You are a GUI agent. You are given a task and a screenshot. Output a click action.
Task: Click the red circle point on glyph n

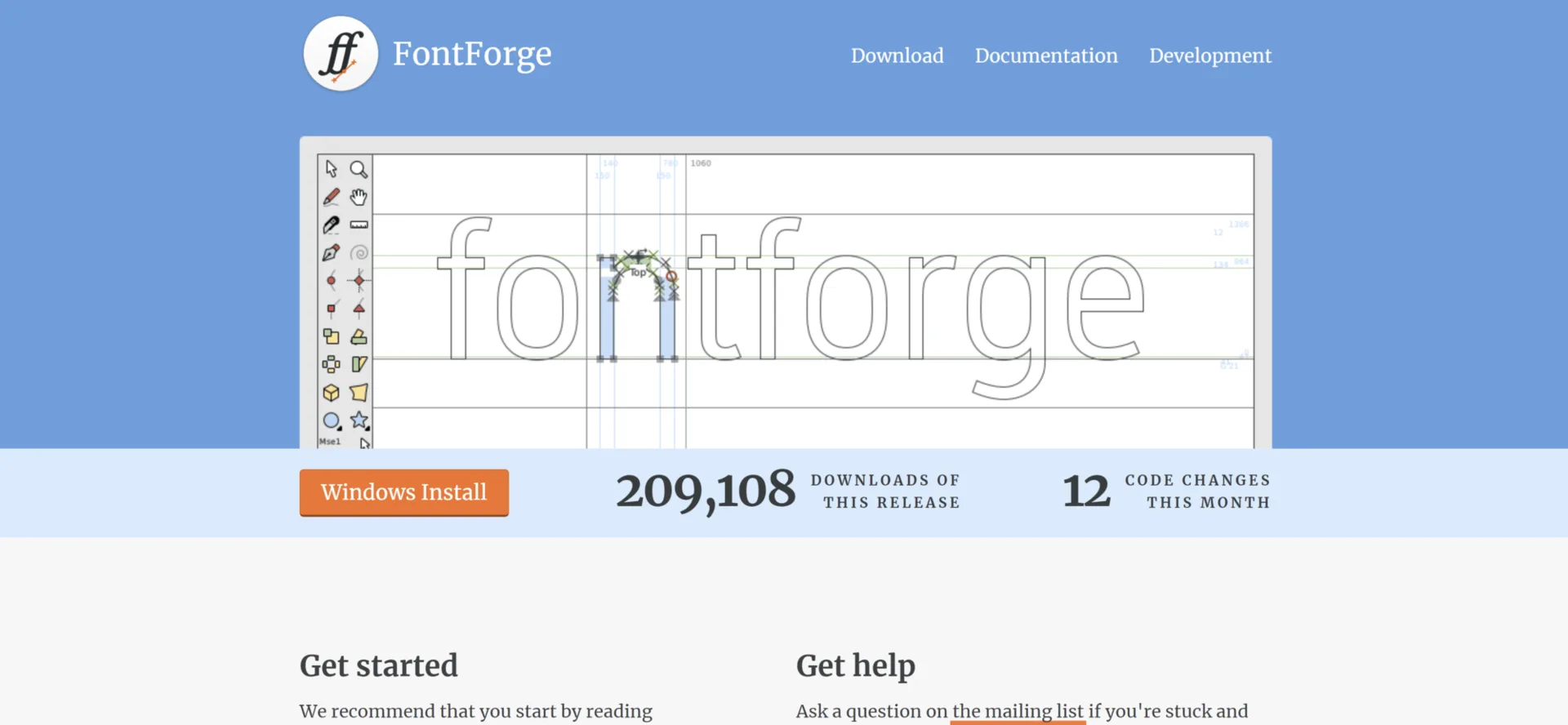pos(671,277)
